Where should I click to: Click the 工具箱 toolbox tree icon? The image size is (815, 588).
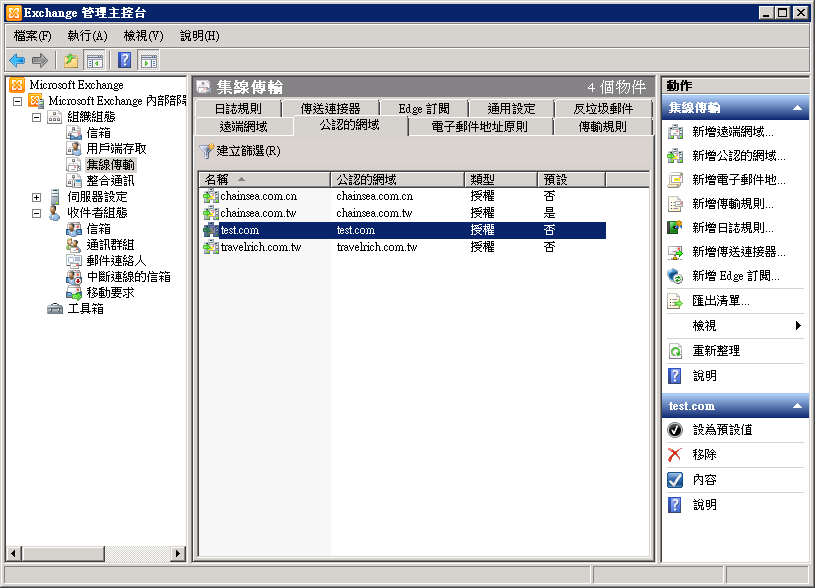click(x=55, y=309)
